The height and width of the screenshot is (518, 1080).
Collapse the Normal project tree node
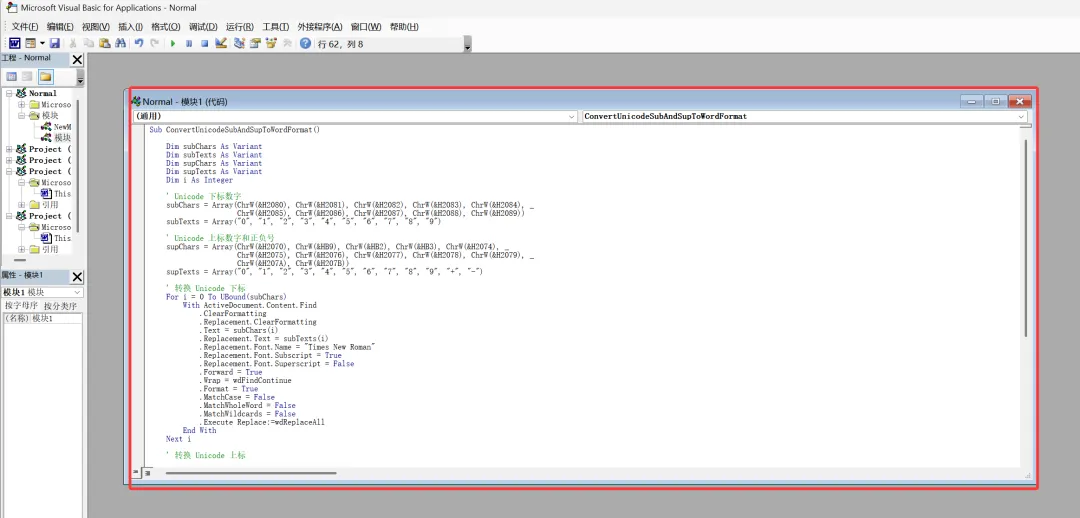pos(9,93)
